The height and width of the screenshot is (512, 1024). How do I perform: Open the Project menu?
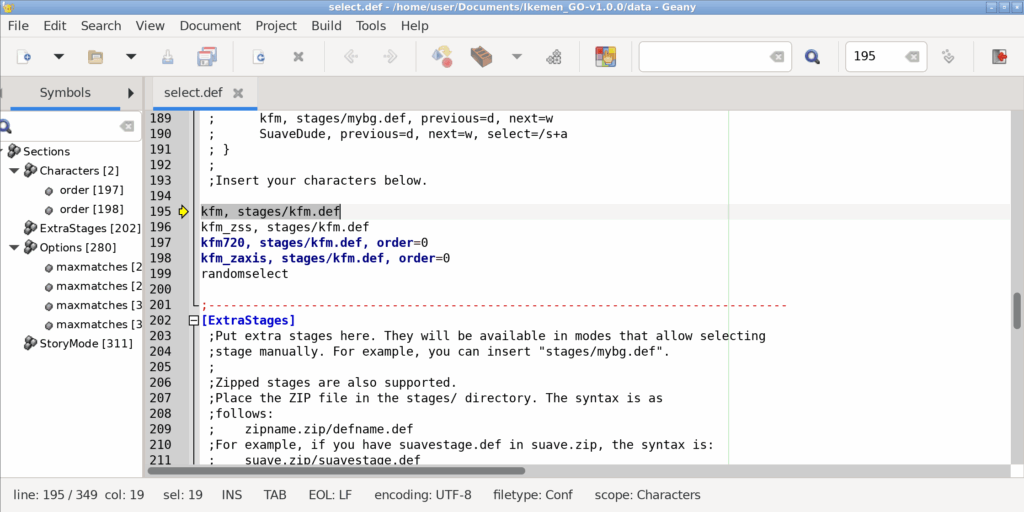276,25
